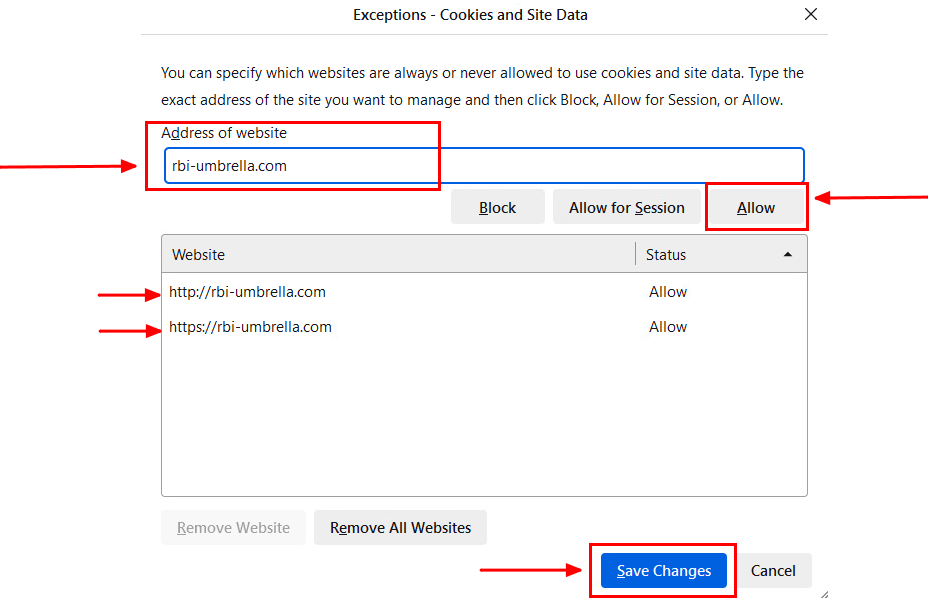Click the Address of website text field
Screen dimensions: 928x598
point(484,166)
